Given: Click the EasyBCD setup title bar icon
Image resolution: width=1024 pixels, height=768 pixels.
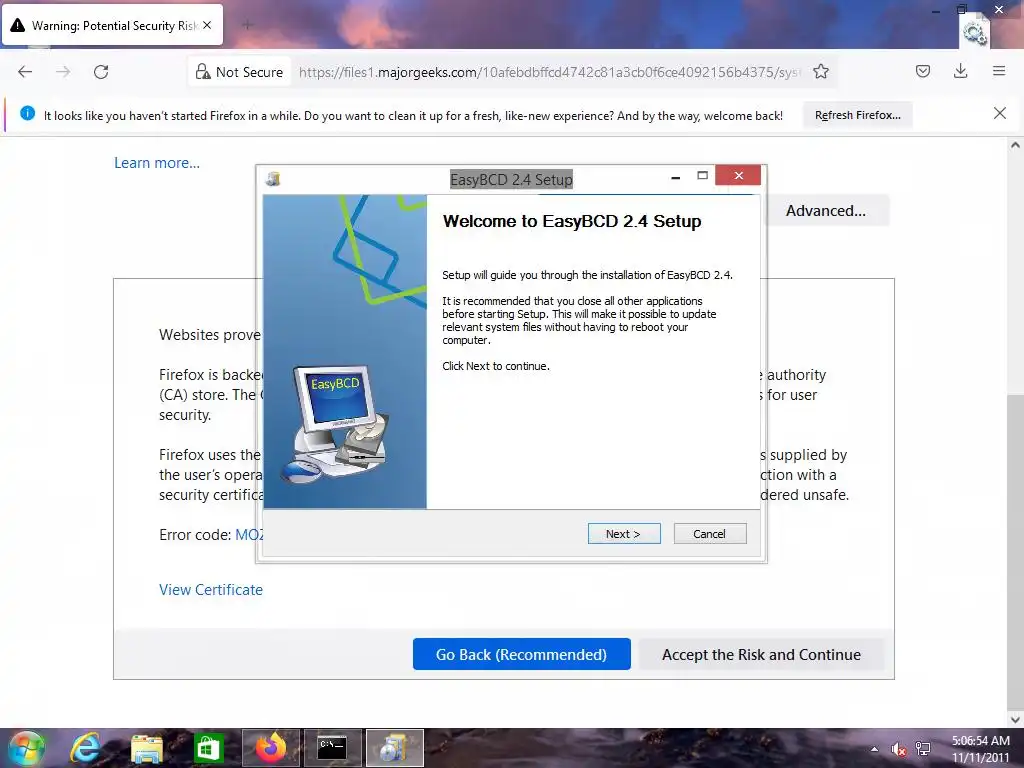Looking at the screenshot, I should 273,178.
